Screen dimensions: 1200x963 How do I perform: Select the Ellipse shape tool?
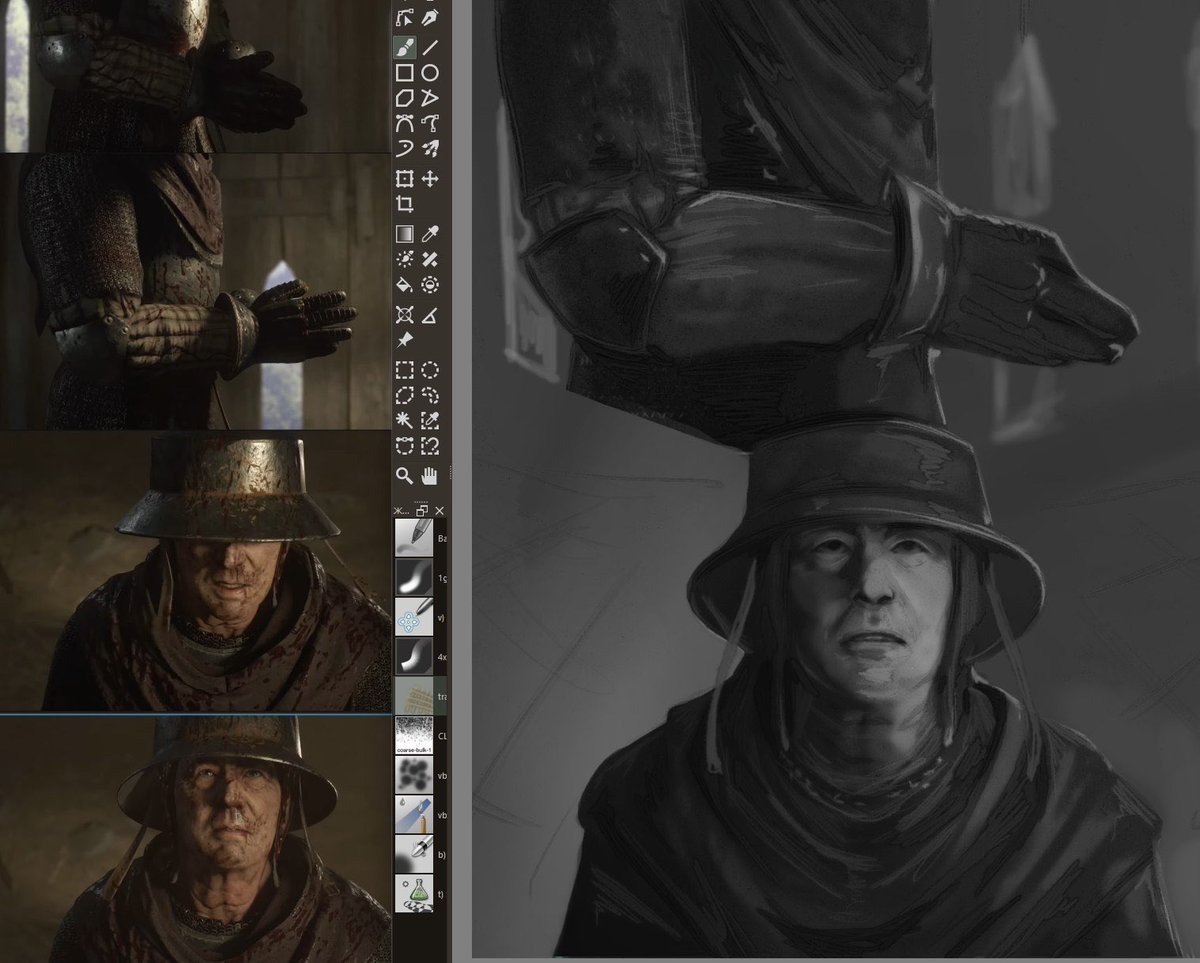click(x=430, y=73)
